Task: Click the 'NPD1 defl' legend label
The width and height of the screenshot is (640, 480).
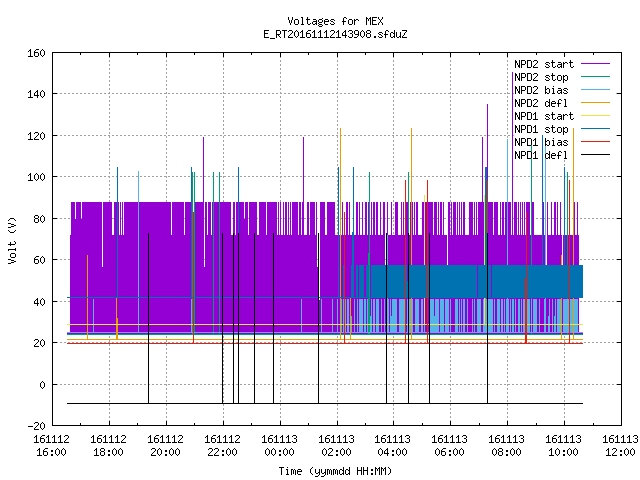Action: [x=541, y=156]
